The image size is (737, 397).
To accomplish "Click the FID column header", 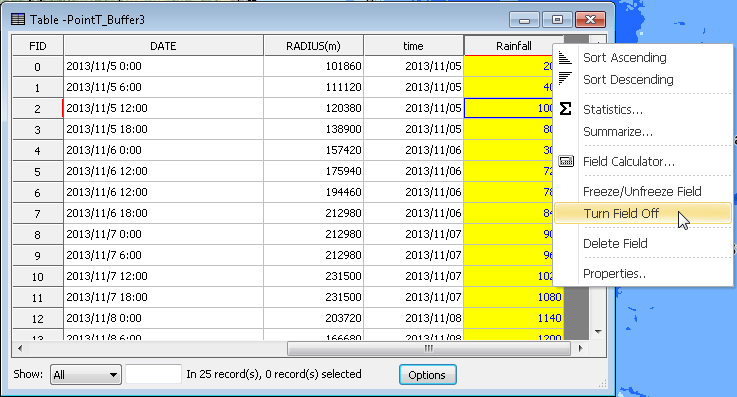I will tap(38, 46).
